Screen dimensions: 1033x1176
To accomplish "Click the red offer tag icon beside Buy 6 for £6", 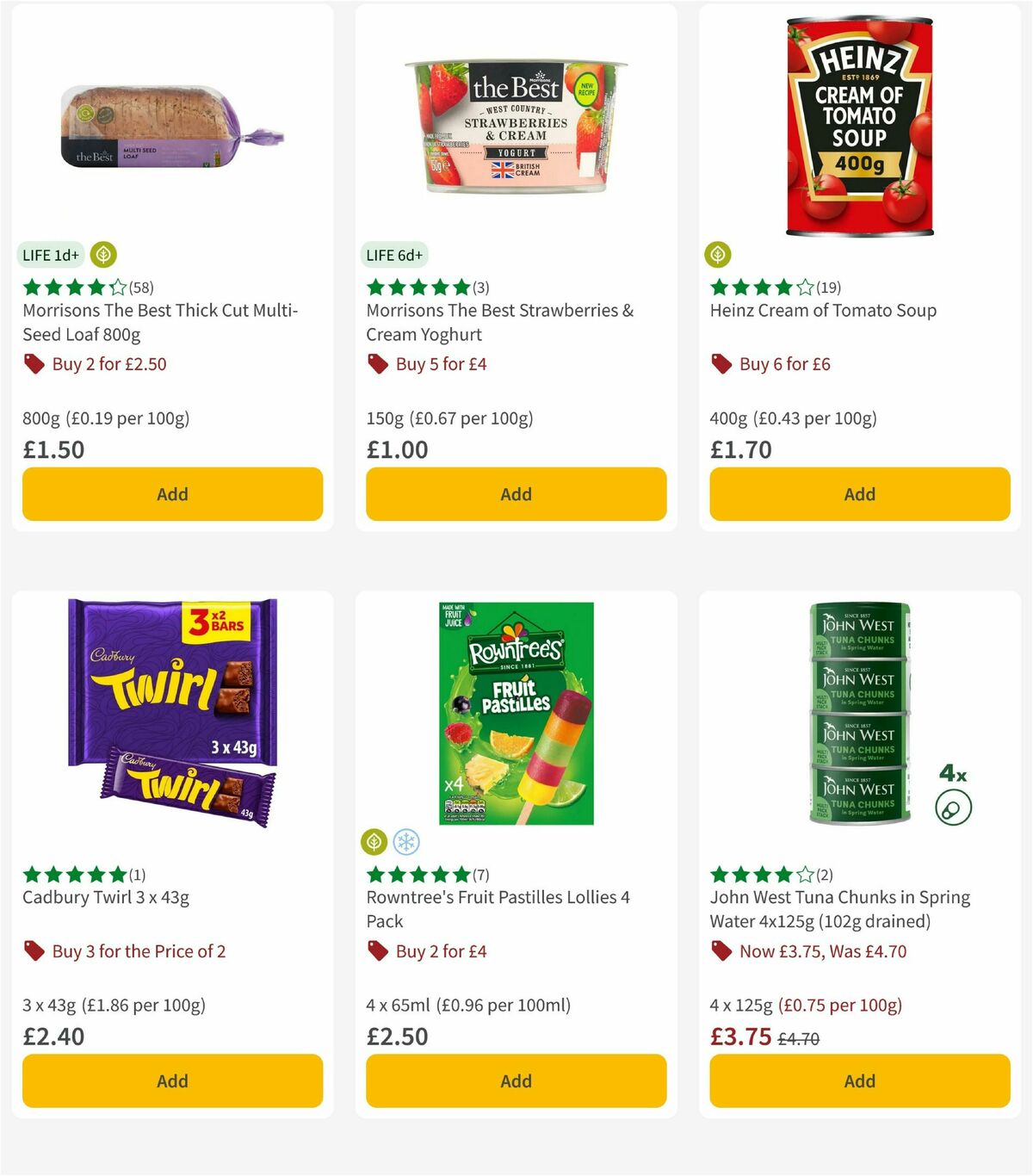I will pyautogui.click(x=720, y=364).
